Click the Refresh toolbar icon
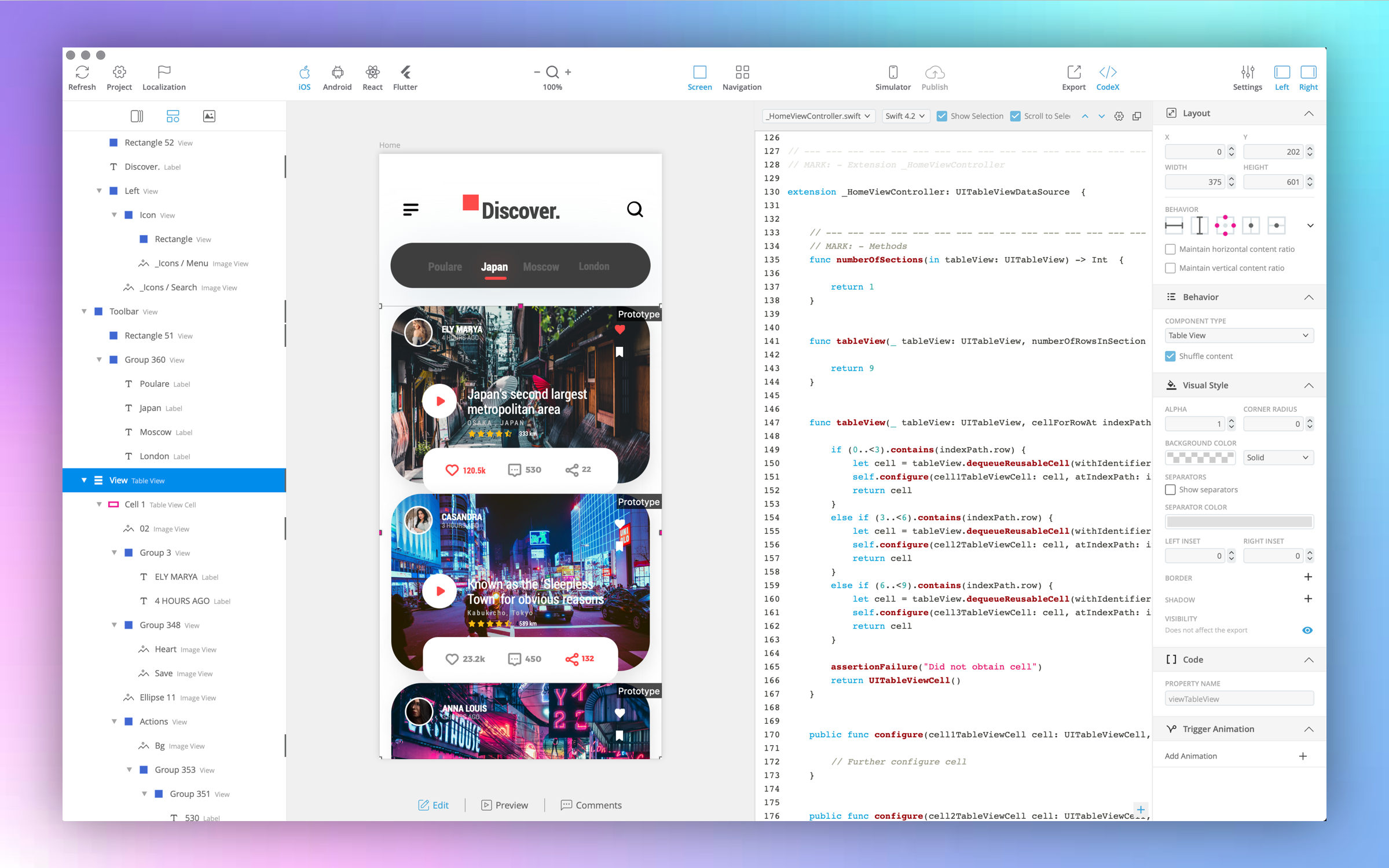This screenshot has height=868, width=1389. pyautogui.click(x=82, y=72)
